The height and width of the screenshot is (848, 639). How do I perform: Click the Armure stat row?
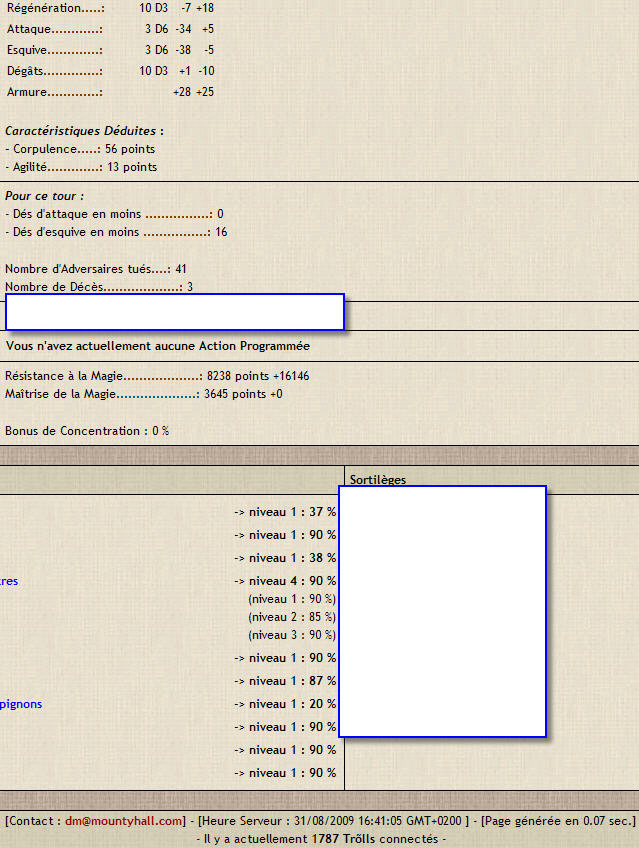coord(110,92)
